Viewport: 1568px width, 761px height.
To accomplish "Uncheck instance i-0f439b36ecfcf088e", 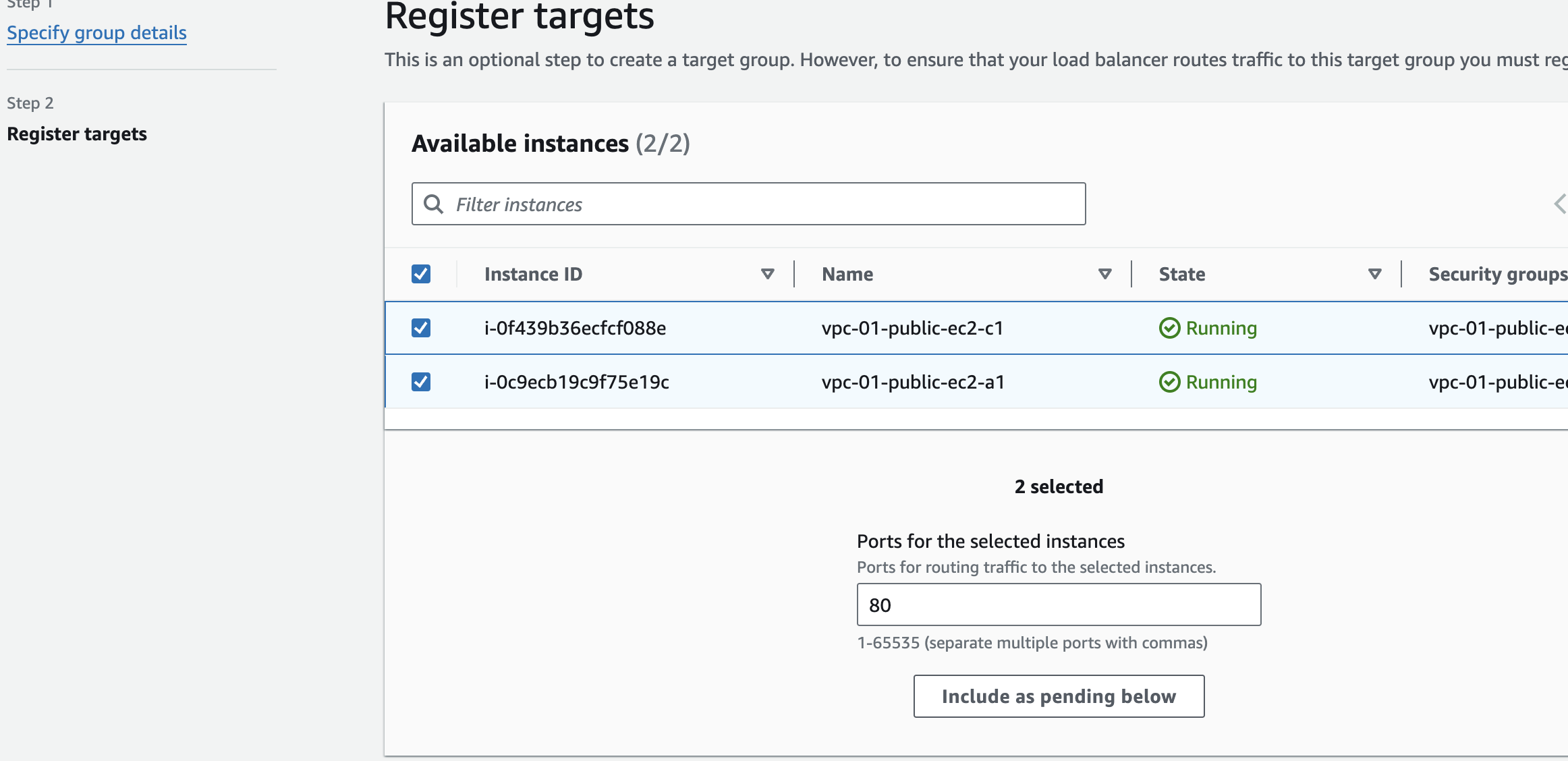I will point(421,328).
